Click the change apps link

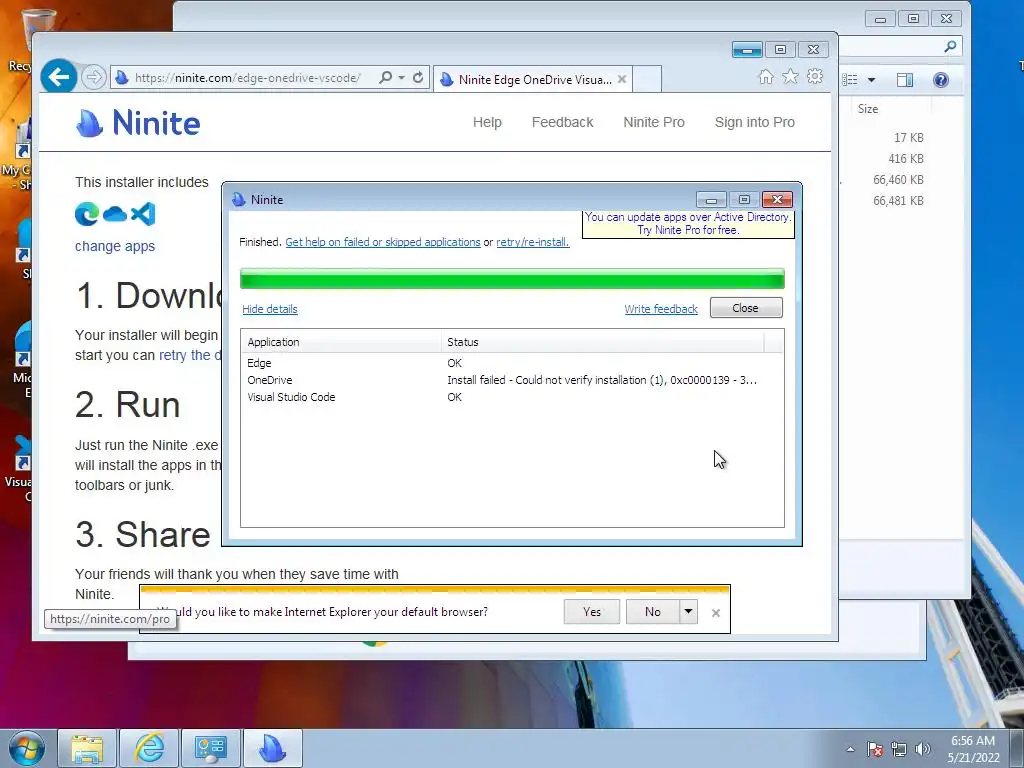(x=115, y=246)
